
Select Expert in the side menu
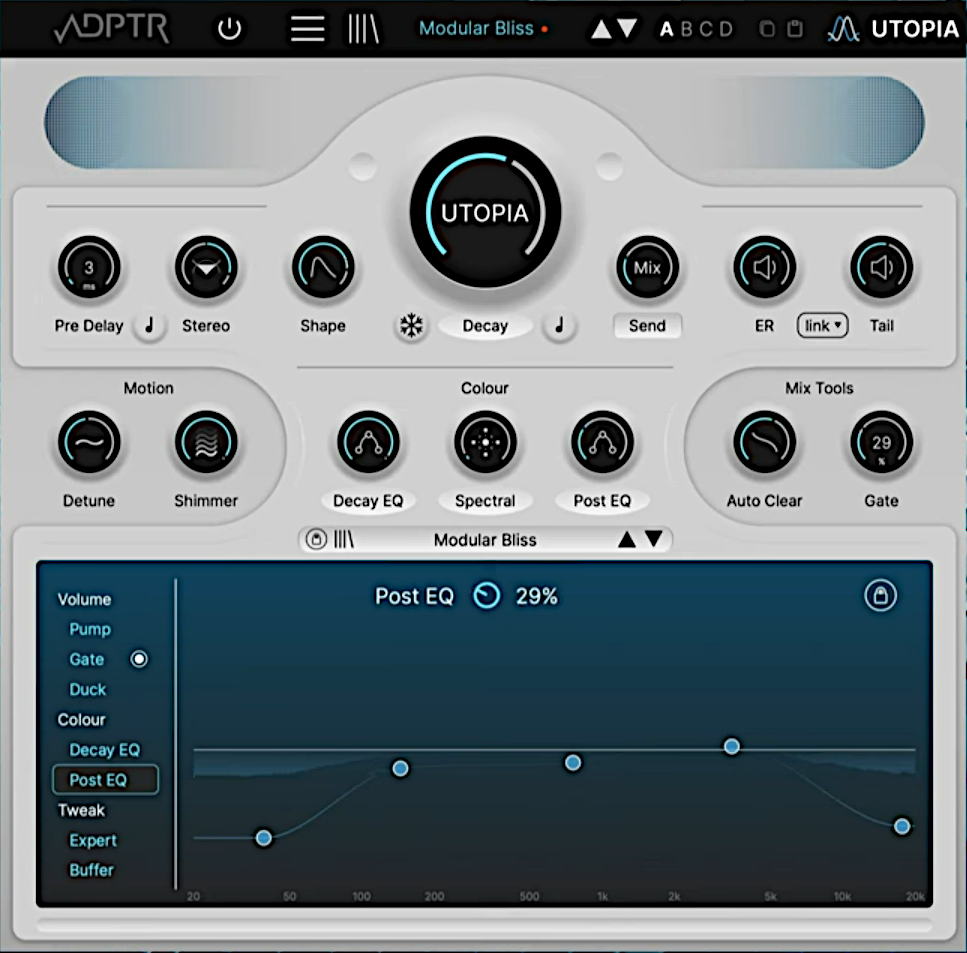point(93,841)
